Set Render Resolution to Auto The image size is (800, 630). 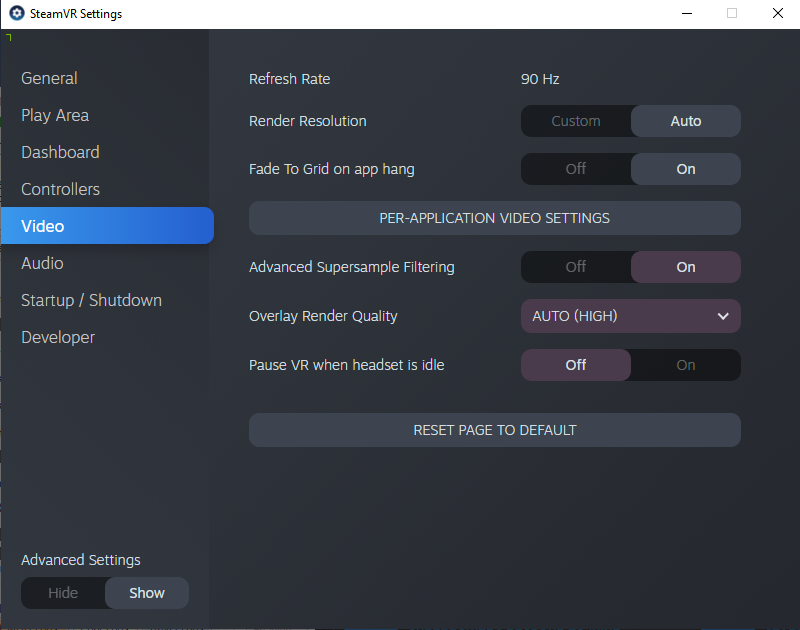point(686,121)
